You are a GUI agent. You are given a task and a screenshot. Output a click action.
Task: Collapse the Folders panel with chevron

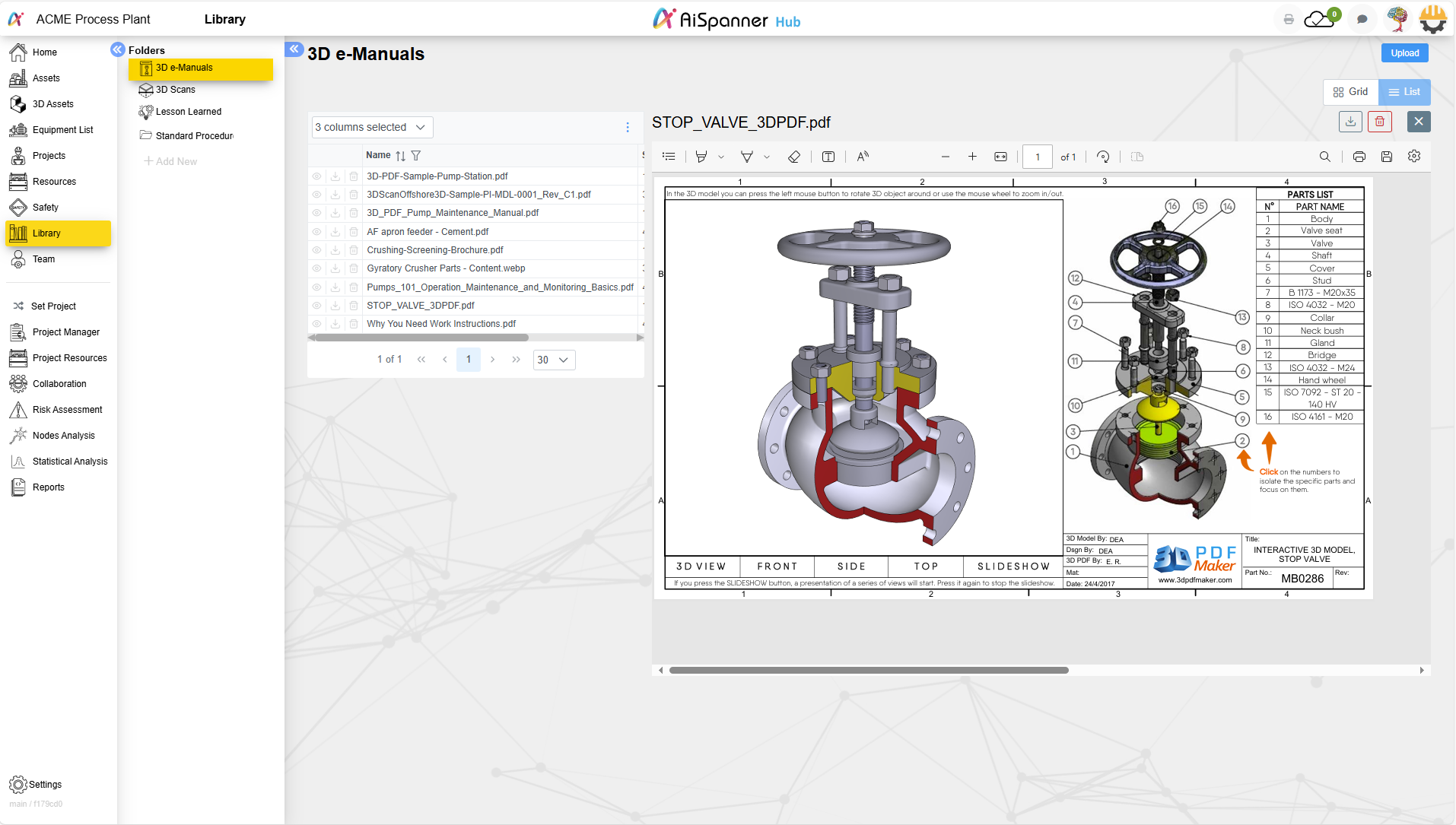pos(117,49)
